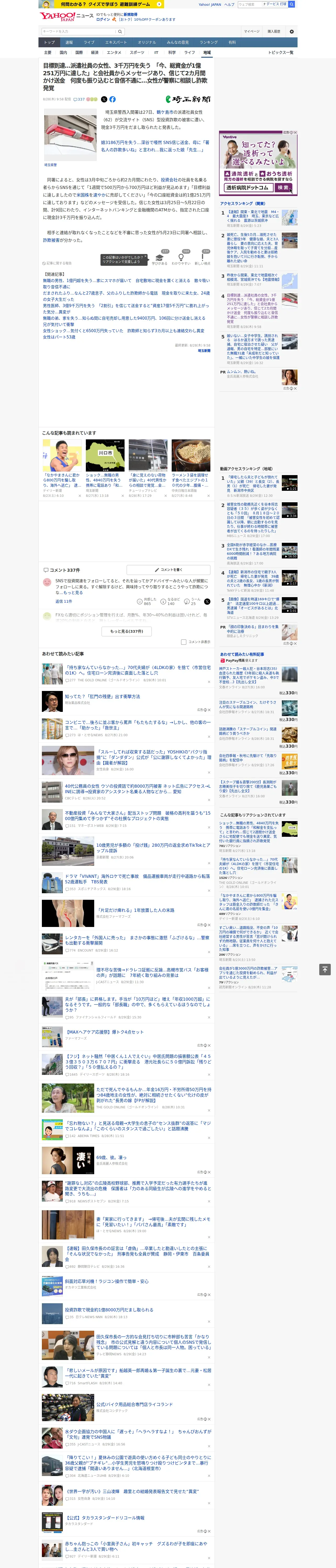Select the トップ tab
Image resolution: width=336 pixels, height=1568 pixels.
tap(49, 43)
